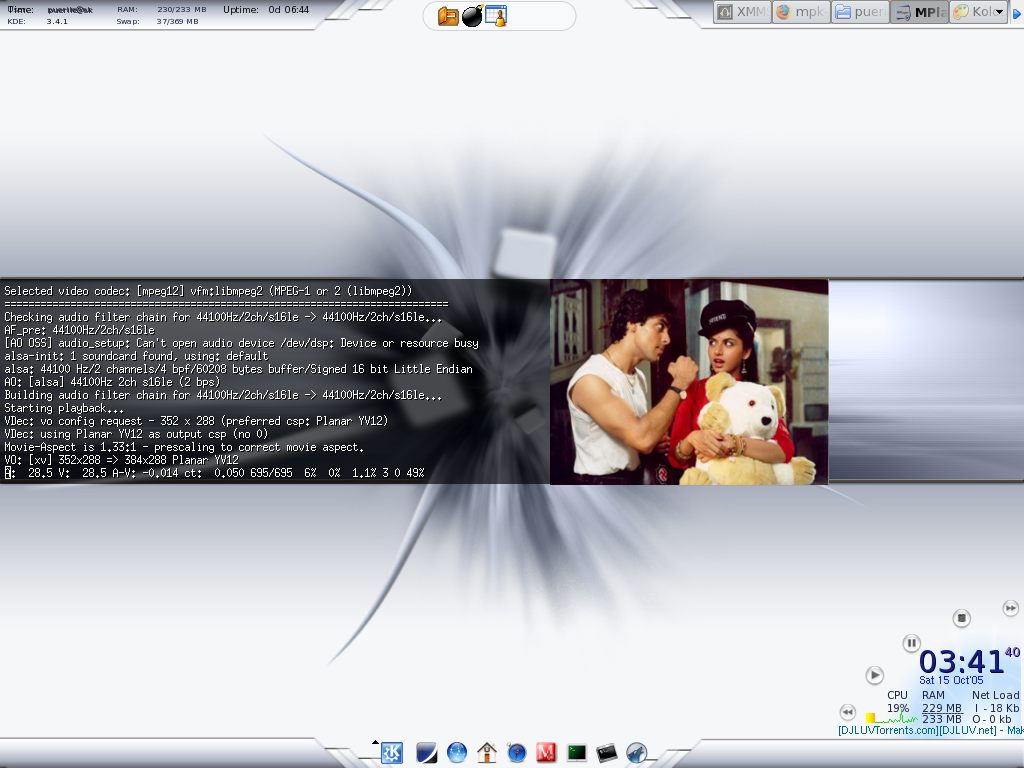This screenshot has width=1024, height=768.
Task: Click the MPlayer video frame with teddy bear
Action: click(689, 382)
